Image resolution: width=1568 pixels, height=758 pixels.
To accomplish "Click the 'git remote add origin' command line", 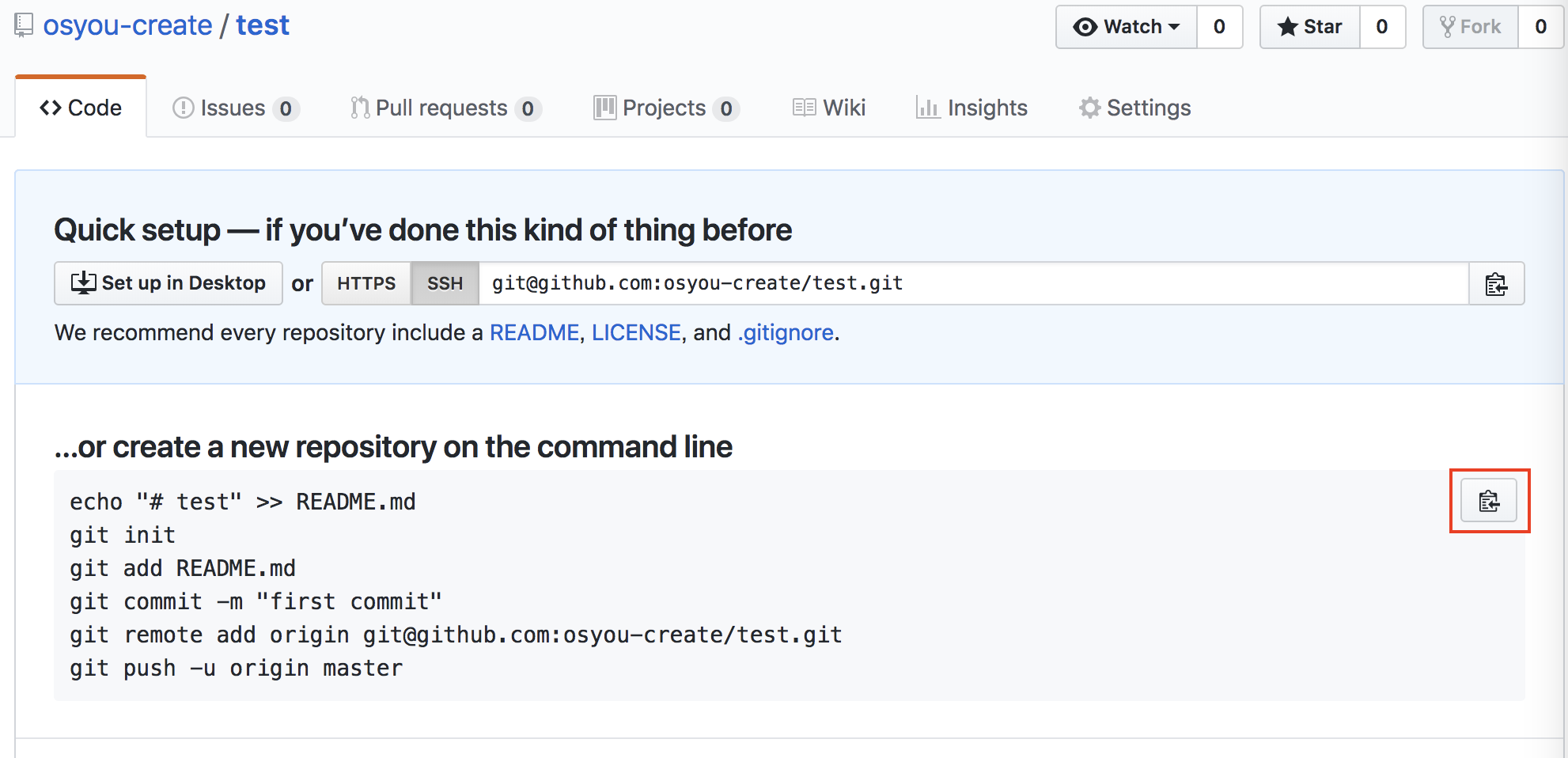I will click(x=456, y=635).
